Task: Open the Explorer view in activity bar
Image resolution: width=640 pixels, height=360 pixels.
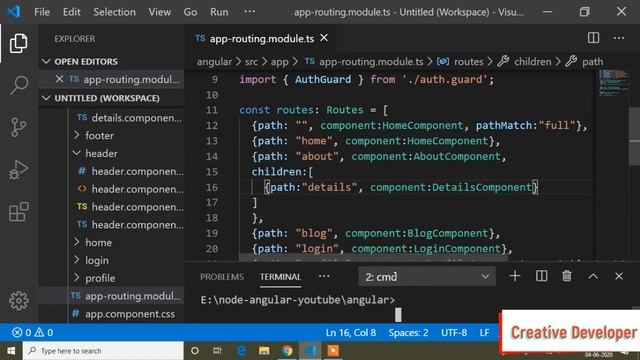Action: coord(18,43)
